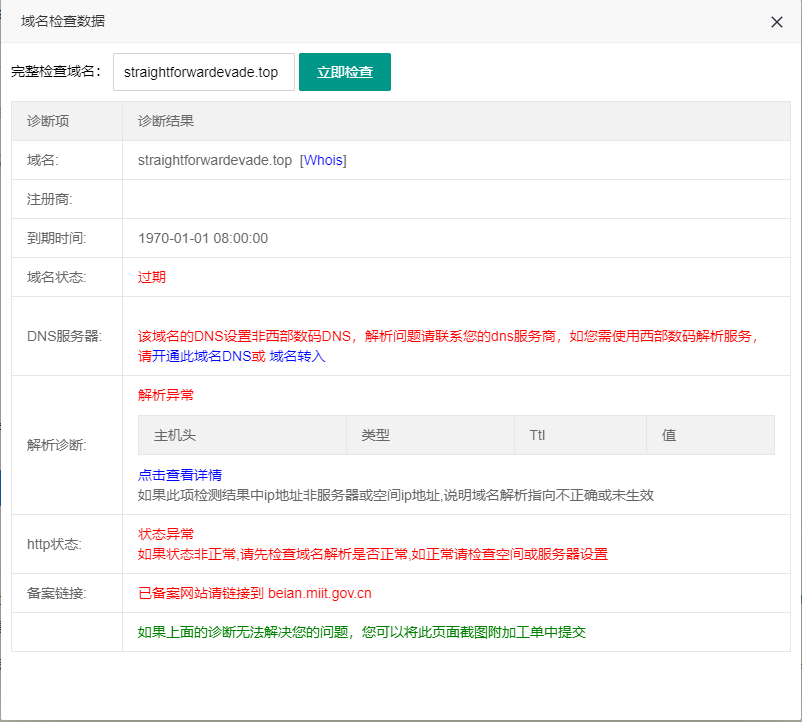Screen dimensions: 802x722
Task: Open the Whois link
Action: click(323, 160)
